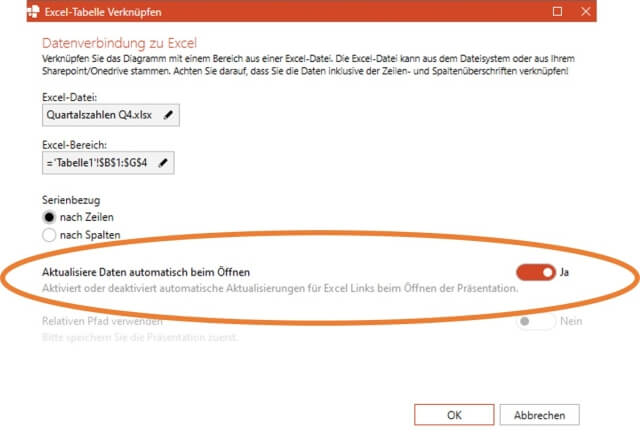Toggle the 'Relativen Pfad verwenden' switch
Viewport: 640px width, 438px height.
(x=535, y=321)
